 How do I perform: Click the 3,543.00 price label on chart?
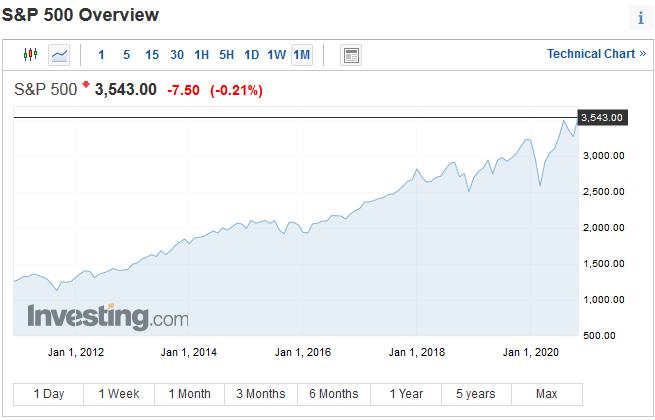(601, 117)
